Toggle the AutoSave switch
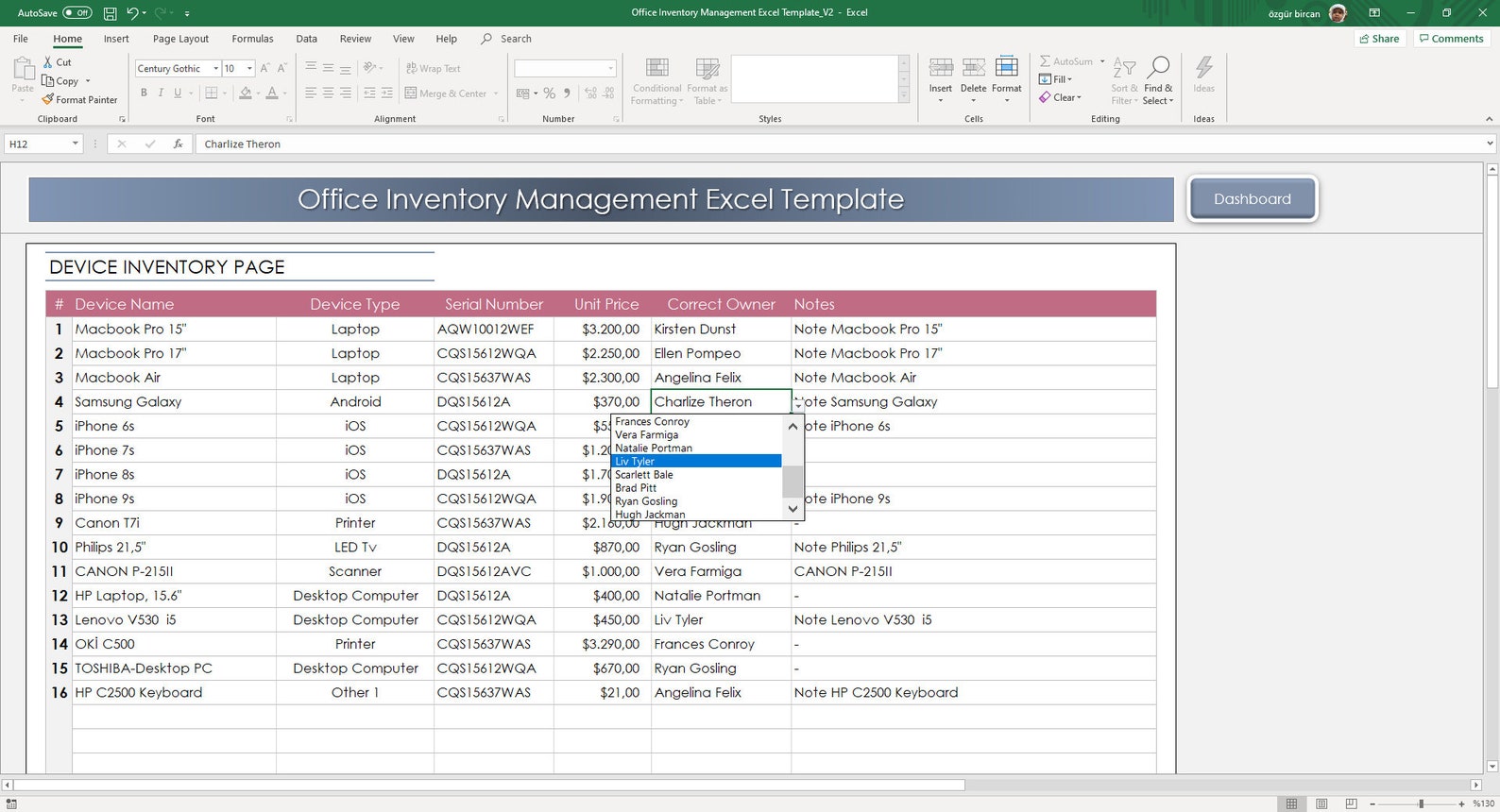Image resolution: width=1500 pixels, height=812 pixels. pos(77,13)
